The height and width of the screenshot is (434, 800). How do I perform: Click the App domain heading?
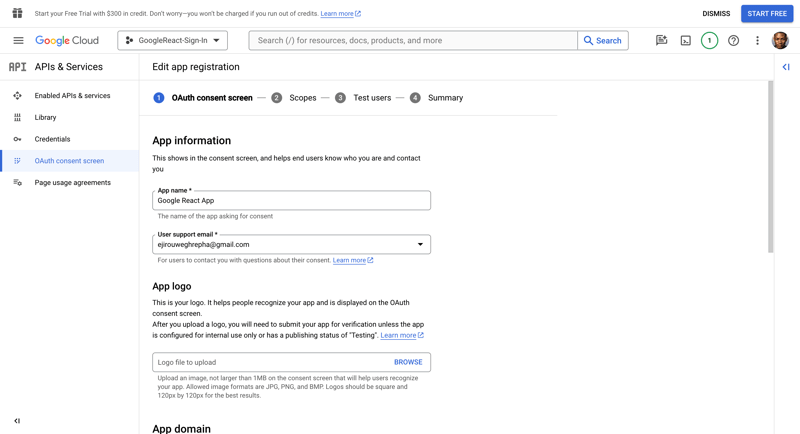pos(181,428)
